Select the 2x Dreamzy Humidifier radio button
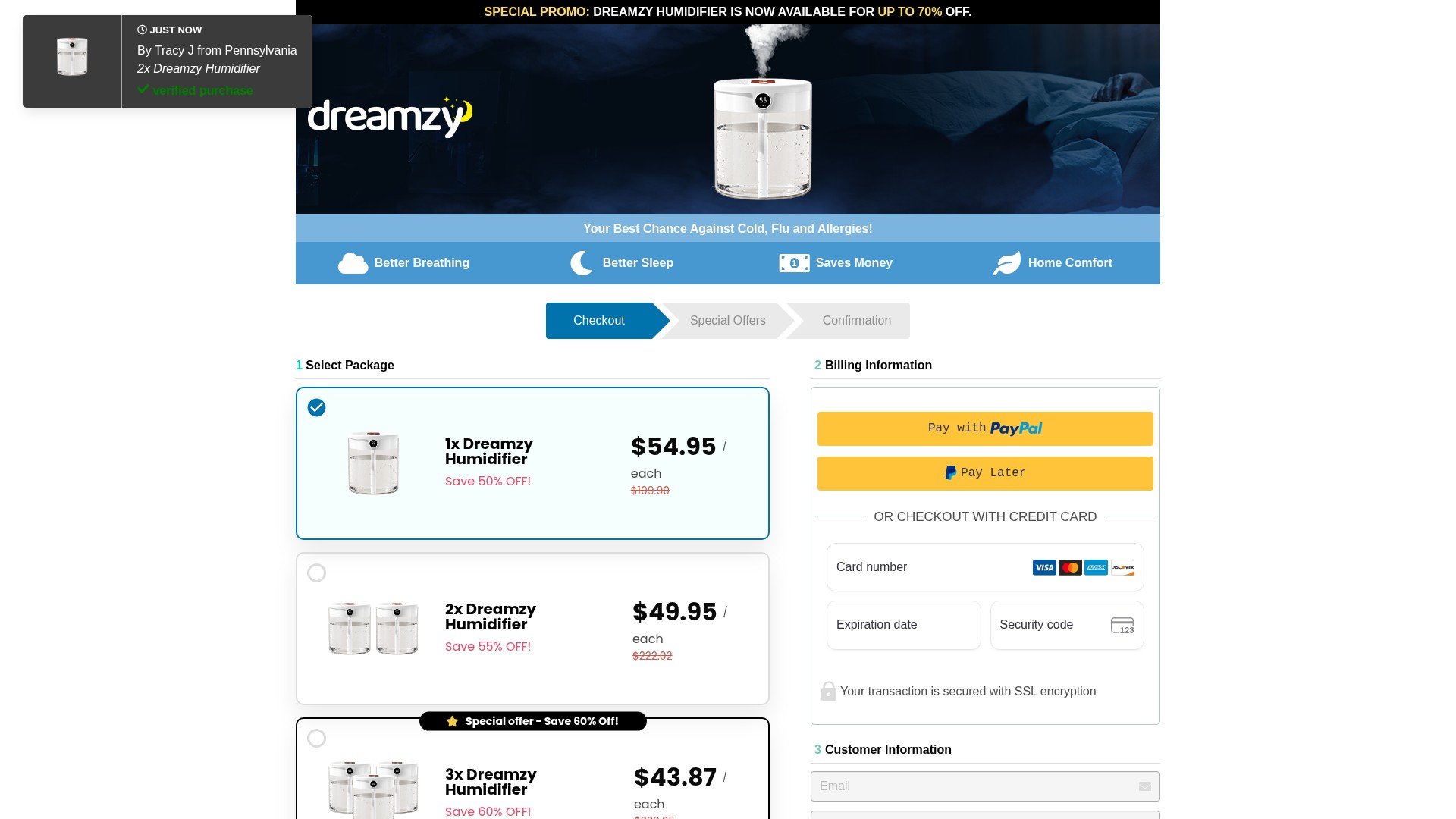This screenshot has width=1456, height=819. (317, 573)
